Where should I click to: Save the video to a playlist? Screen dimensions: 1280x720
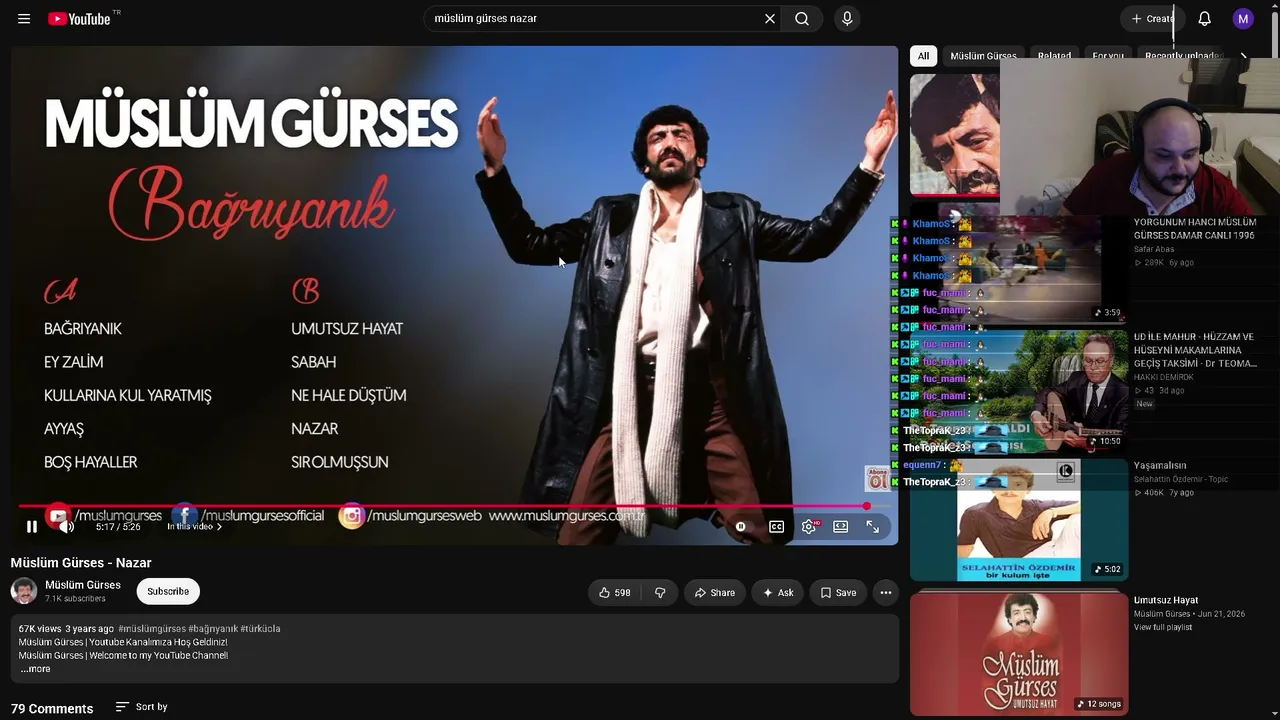click(x=838, y=593)
